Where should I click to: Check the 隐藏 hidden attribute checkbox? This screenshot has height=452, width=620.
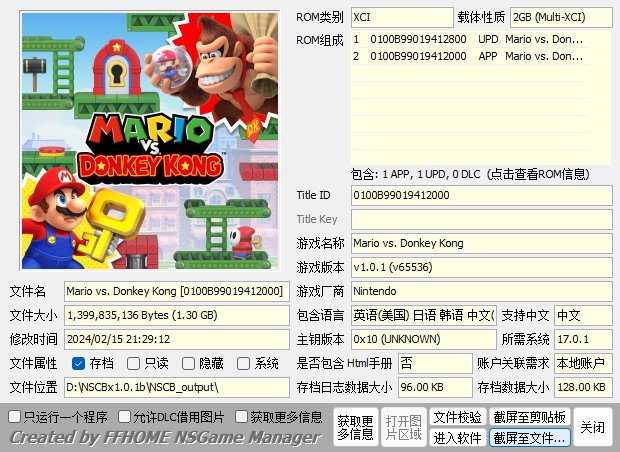click(189, 363)
